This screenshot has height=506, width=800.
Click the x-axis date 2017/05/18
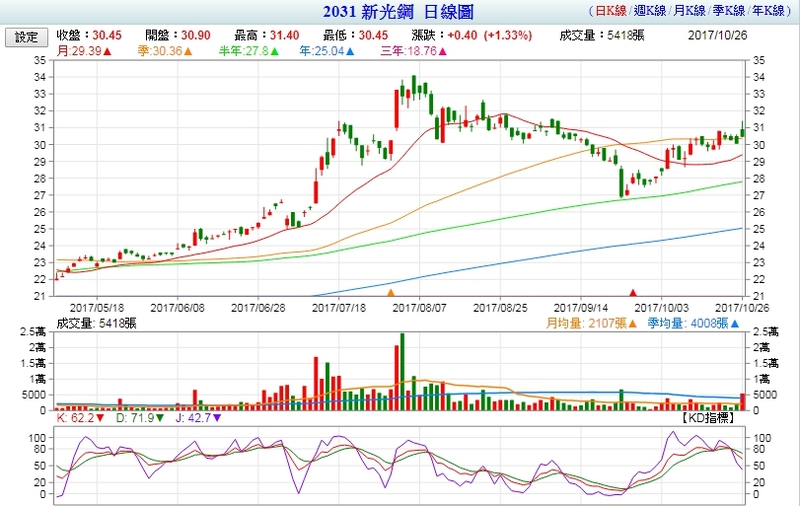pyautogui.click(x=97, y=308)
